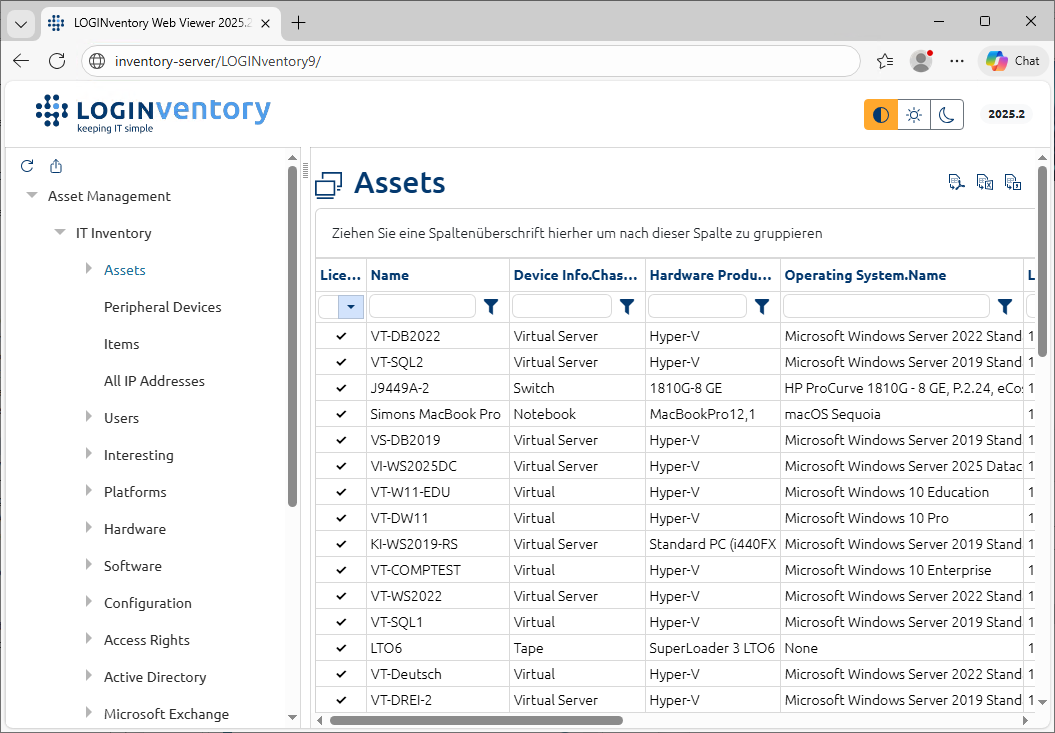
Task: Expand the Hardware tree node arrow
Action: click(88, 529)
